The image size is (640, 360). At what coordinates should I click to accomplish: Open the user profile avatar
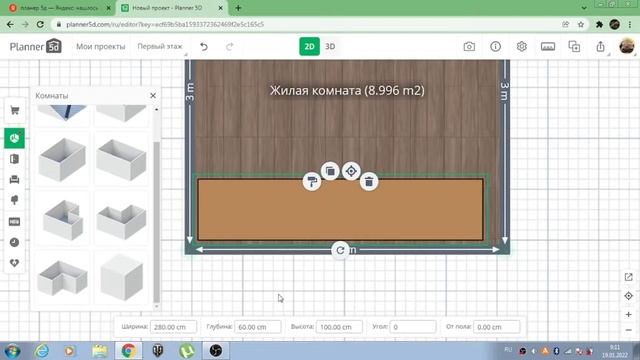[627, 46]
